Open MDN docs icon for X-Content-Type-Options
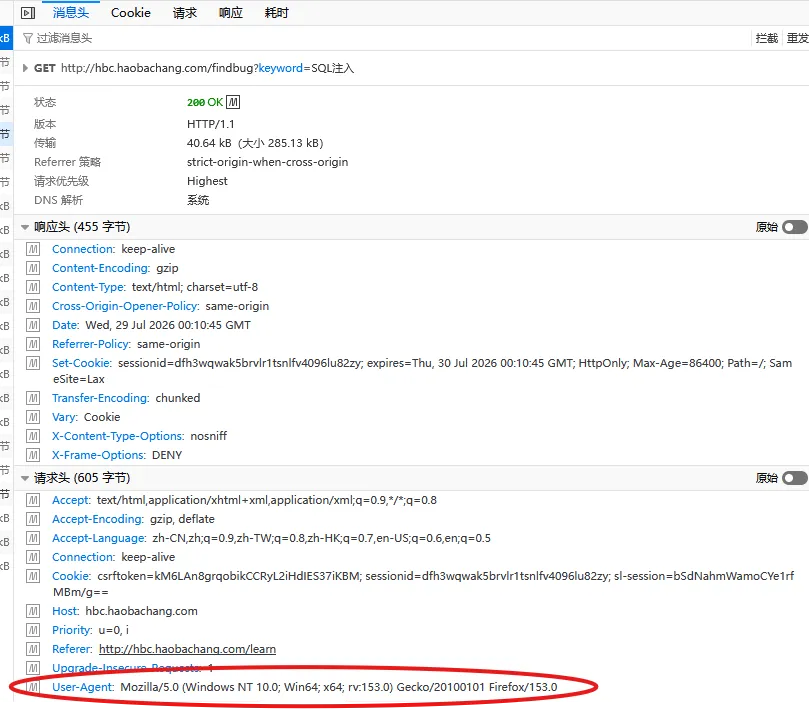 pyautogui.click(x=33, y=437)
